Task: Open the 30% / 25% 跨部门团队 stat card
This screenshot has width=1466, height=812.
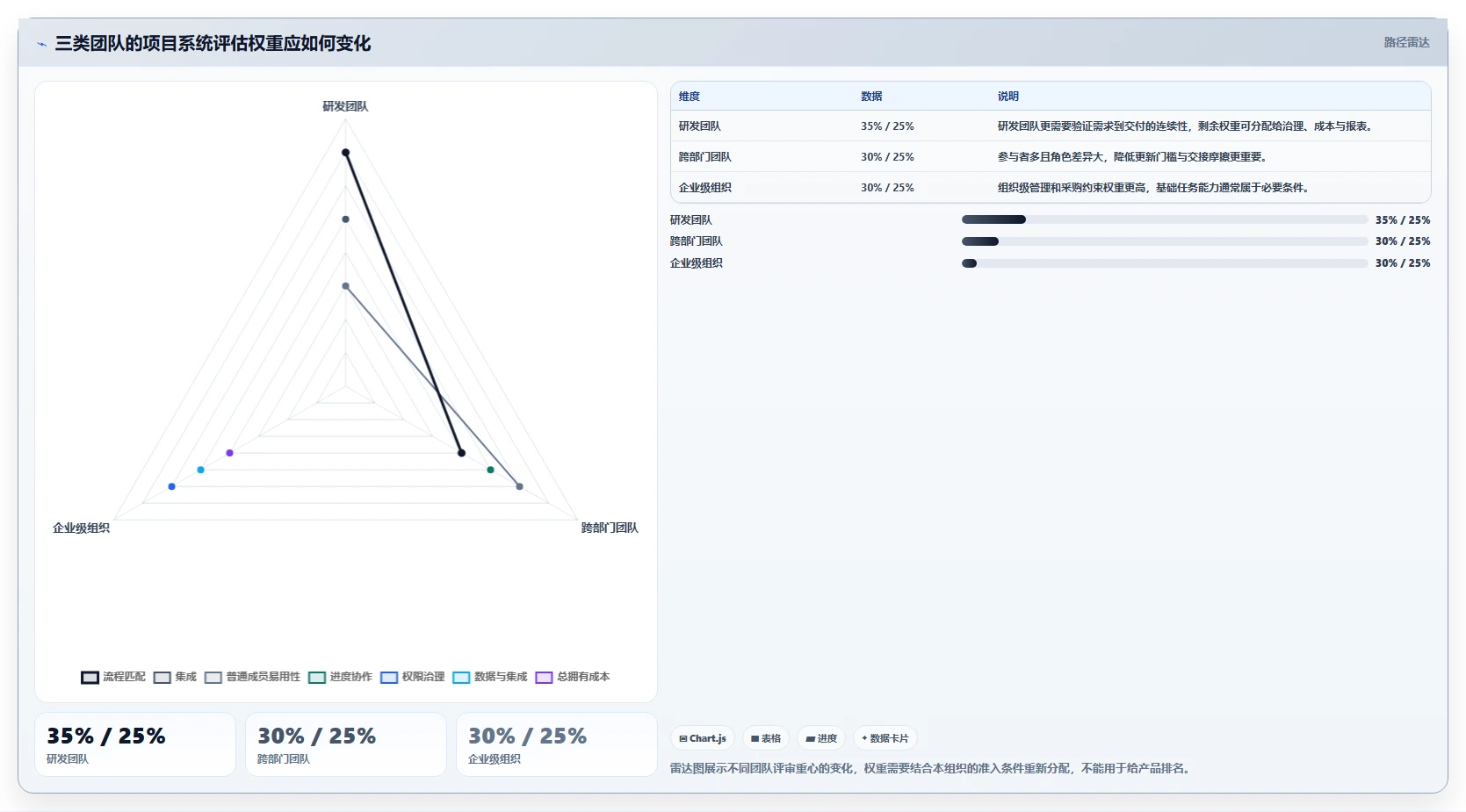Action: click(x=346, y=744)
